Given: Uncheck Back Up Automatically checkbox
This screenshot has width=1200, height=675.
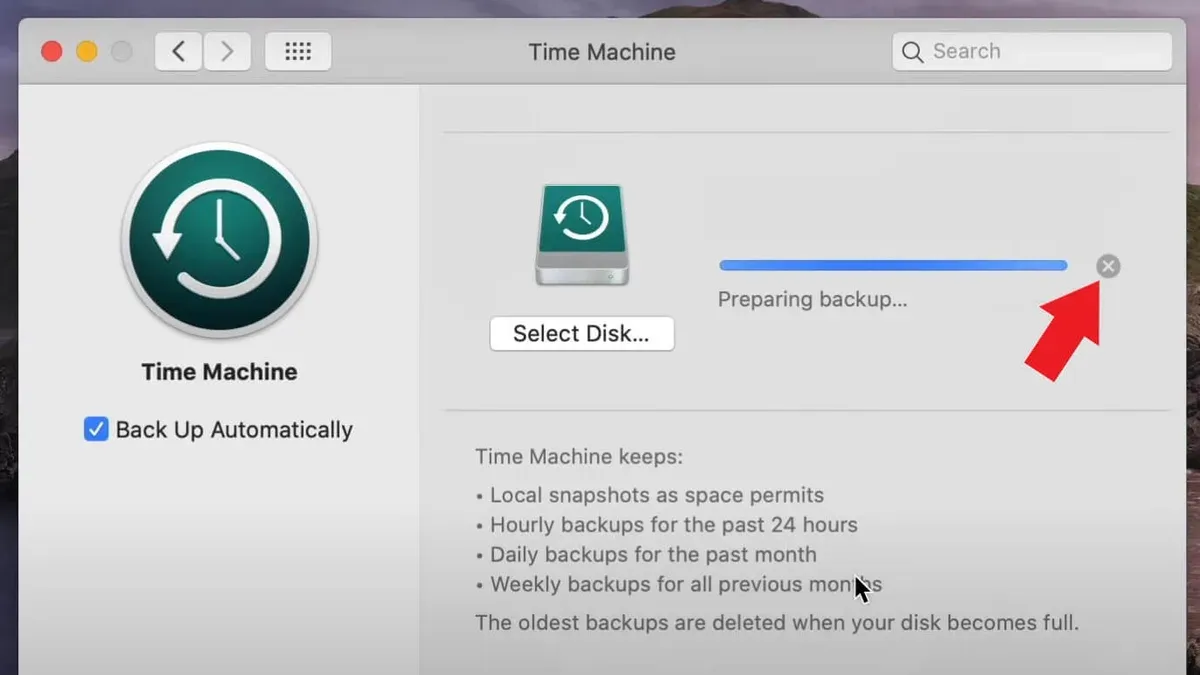Looking at the screenshot, I should (x=96, y=430).
